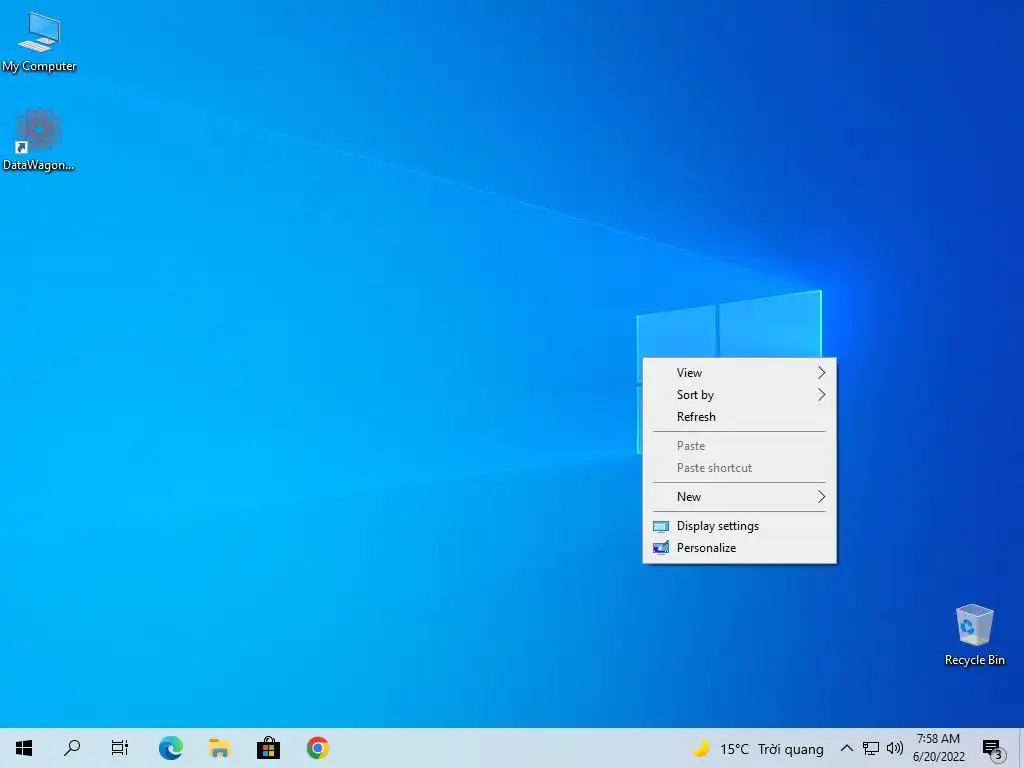Launch Microsoft Store from taskbar
Viewport: 1024px width, 768px height.
tap(268, 748)
